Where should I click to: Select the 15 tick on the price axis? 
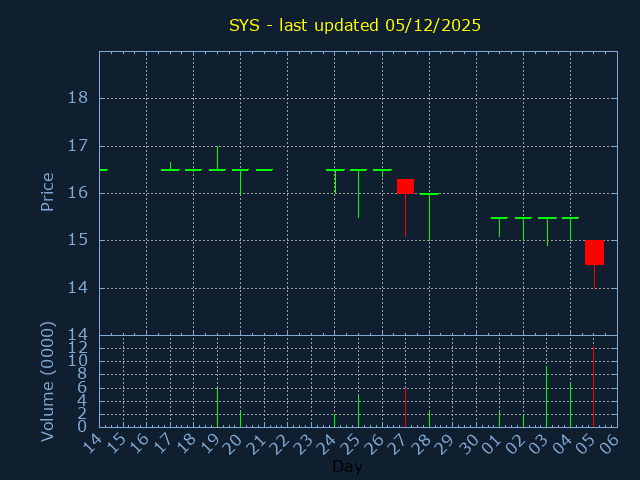[x=78, y=240]
